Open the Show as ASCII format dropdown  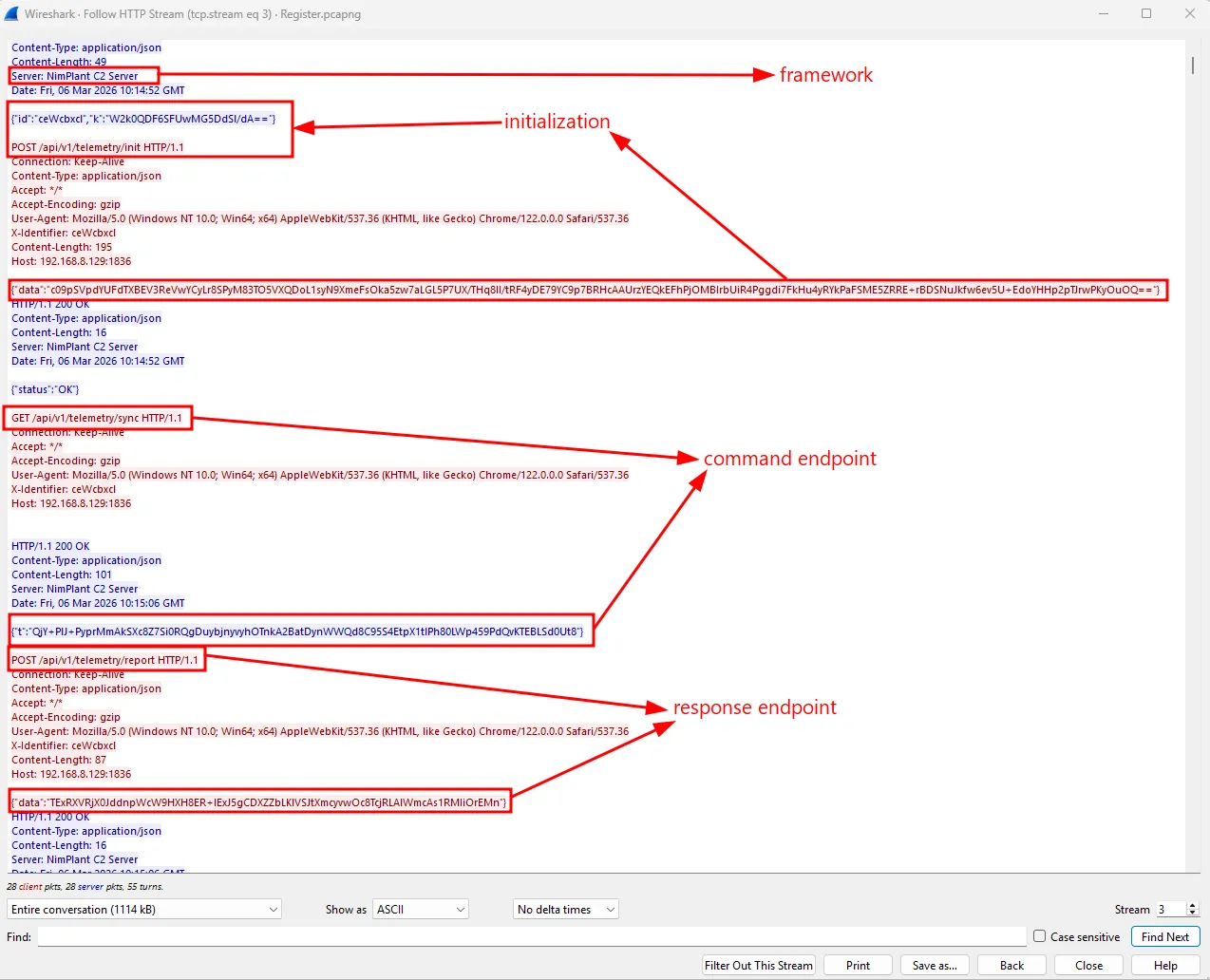click(x=420, y=909)
